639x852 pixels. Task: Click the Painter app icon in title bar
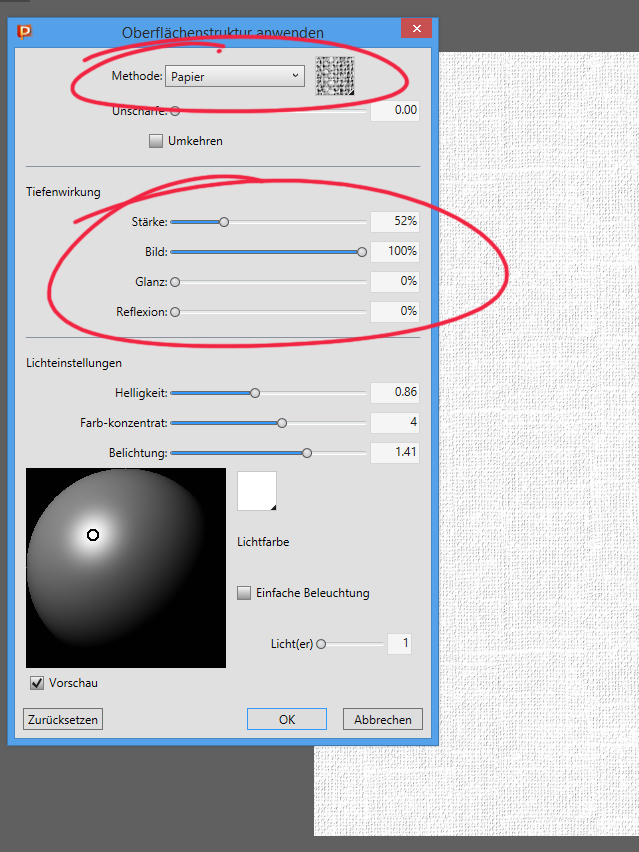[x=24, y=32]
